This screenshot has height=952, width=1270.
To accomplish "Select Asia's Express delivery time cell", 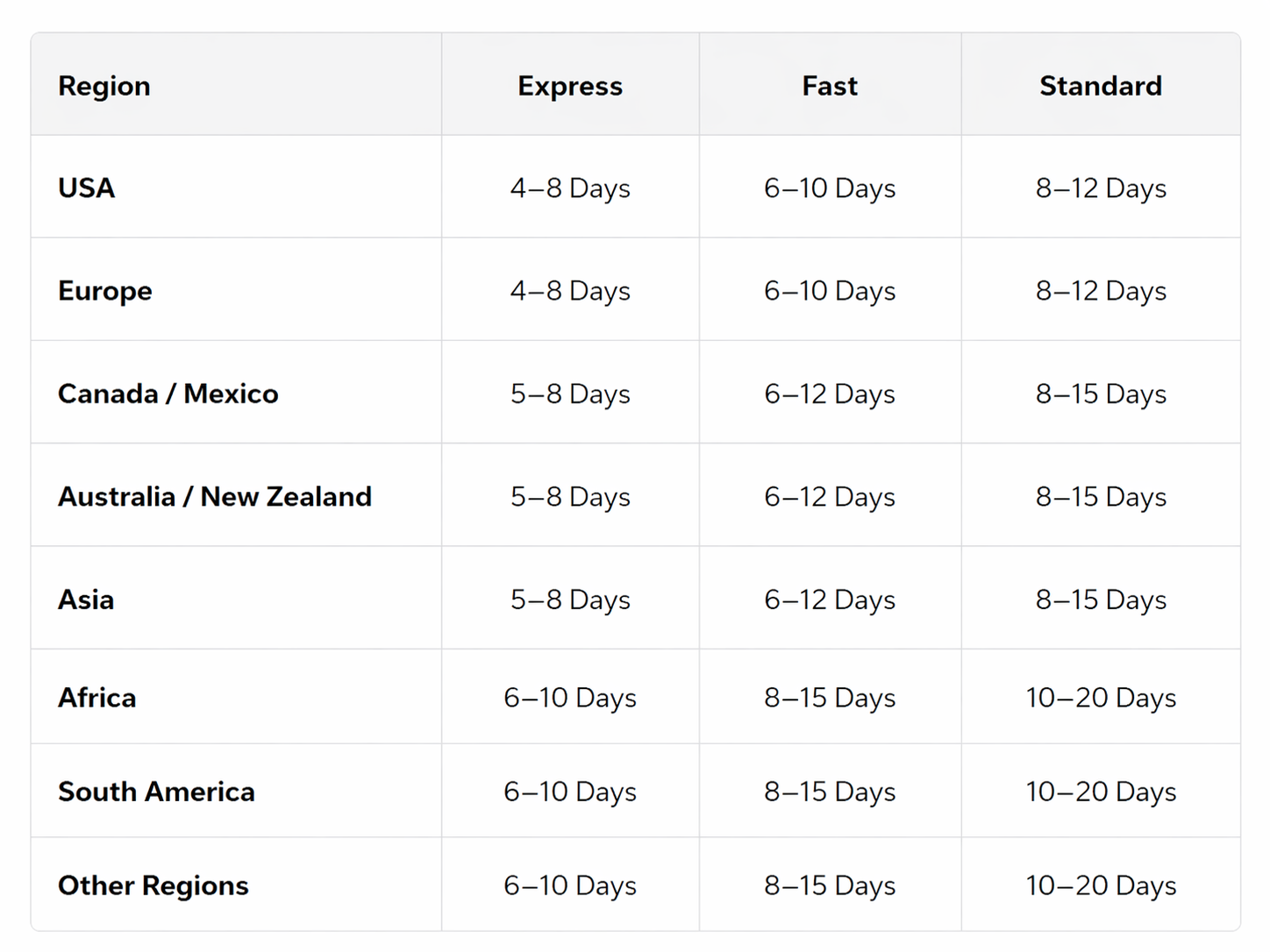I will click(570, 600).
